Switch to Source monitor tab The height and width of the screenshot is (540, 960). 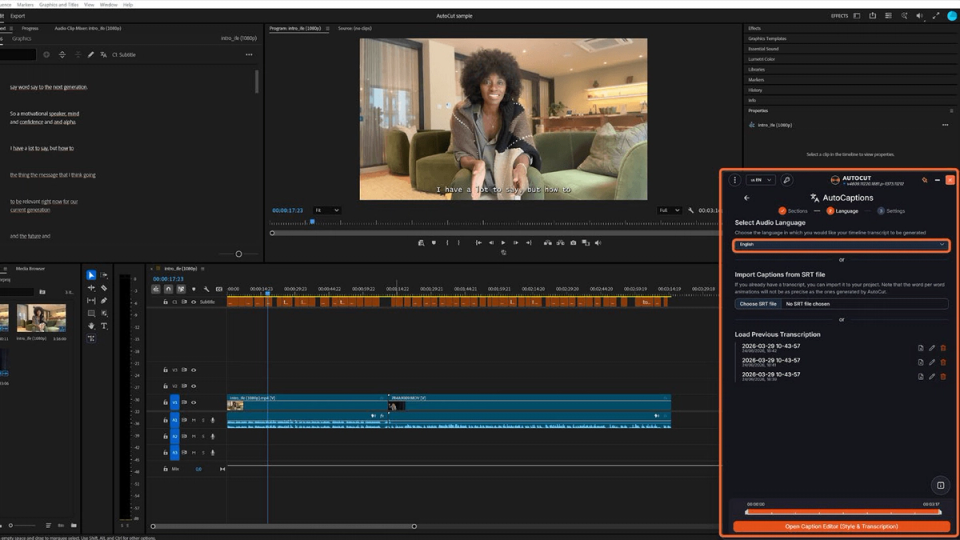[354, 28]
